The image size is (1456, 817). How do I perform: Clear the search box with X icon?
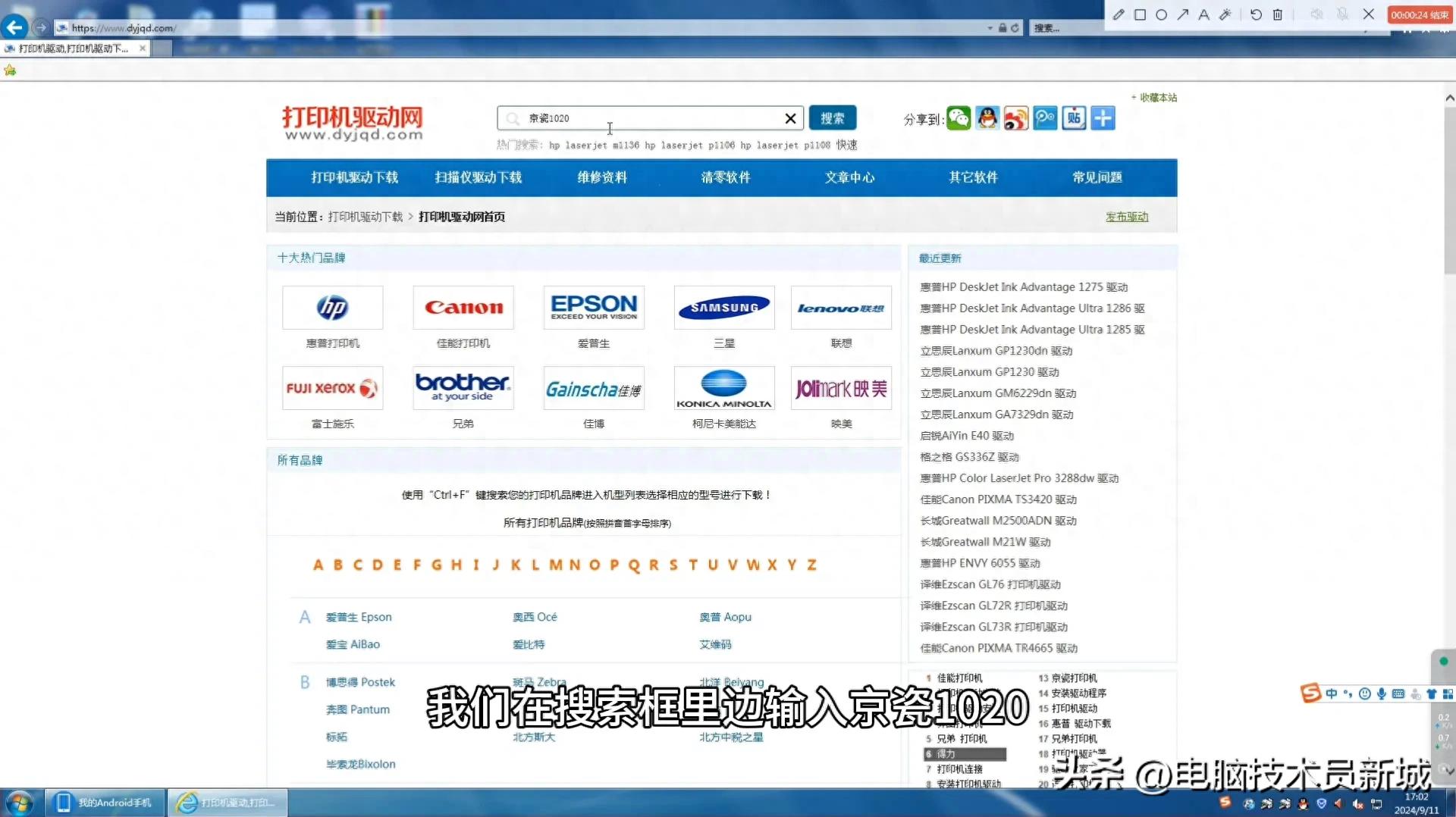[x=790, y=118]
